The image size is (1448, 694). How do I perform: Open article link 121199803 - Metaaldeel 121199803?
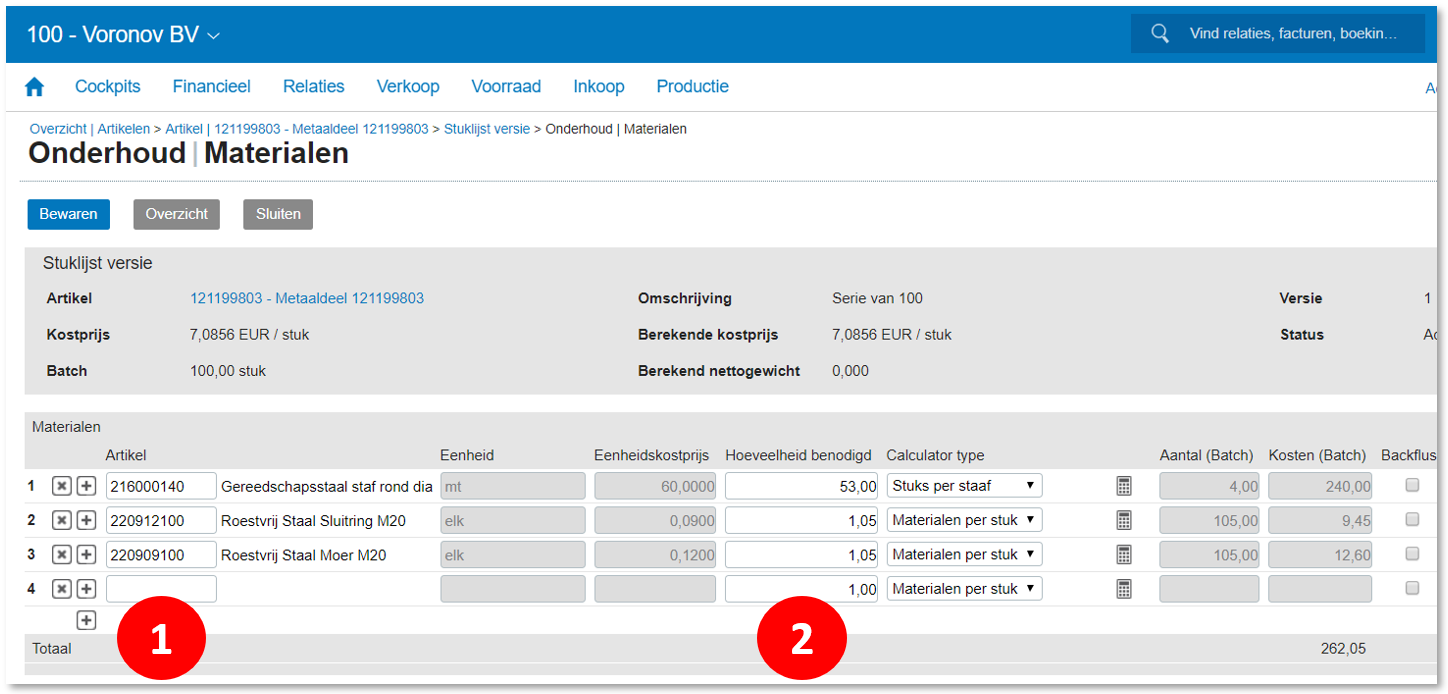point(306,298)
